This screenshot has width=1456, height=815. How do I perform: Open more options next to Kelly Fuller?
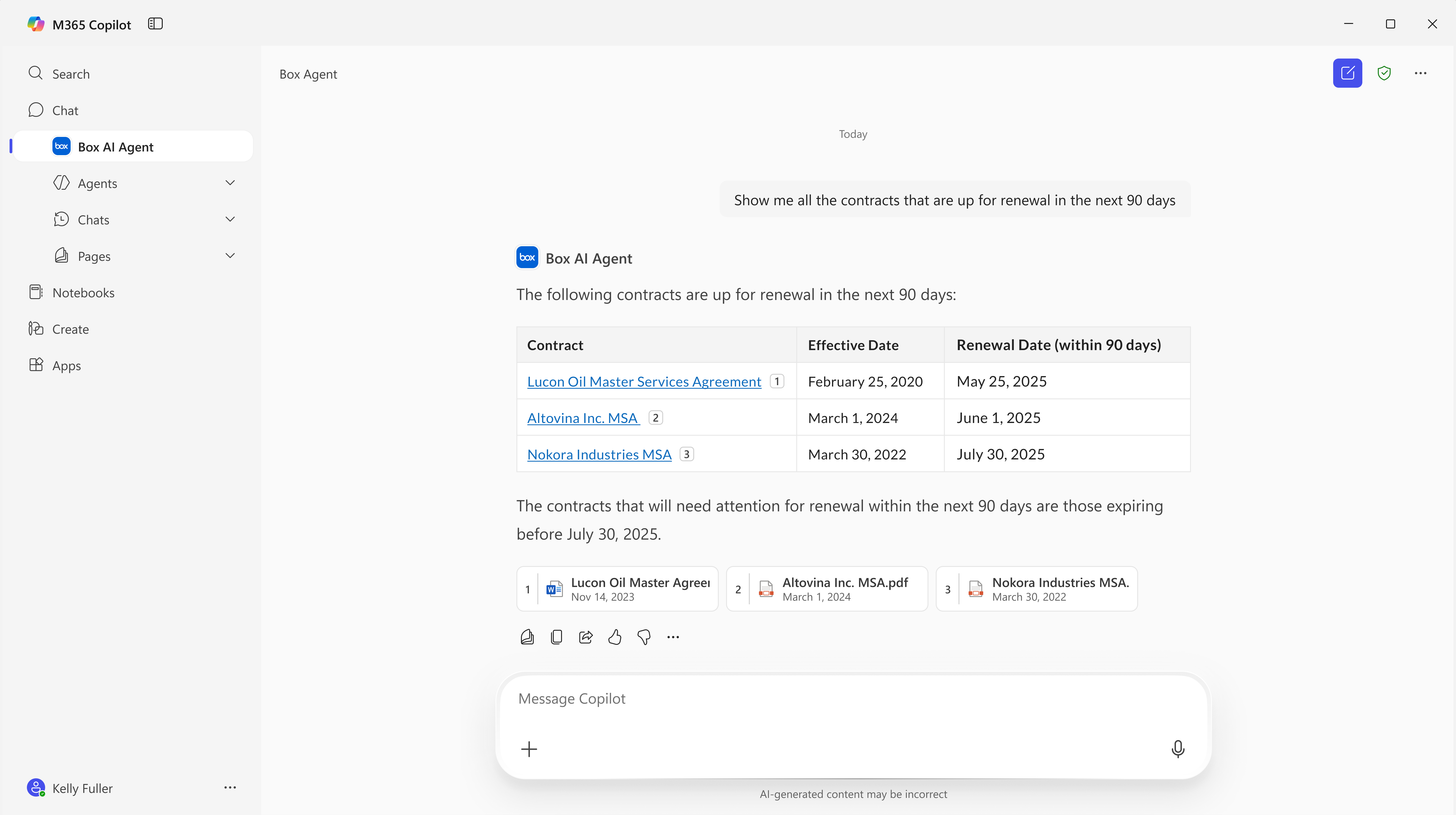tap(230, 787)
